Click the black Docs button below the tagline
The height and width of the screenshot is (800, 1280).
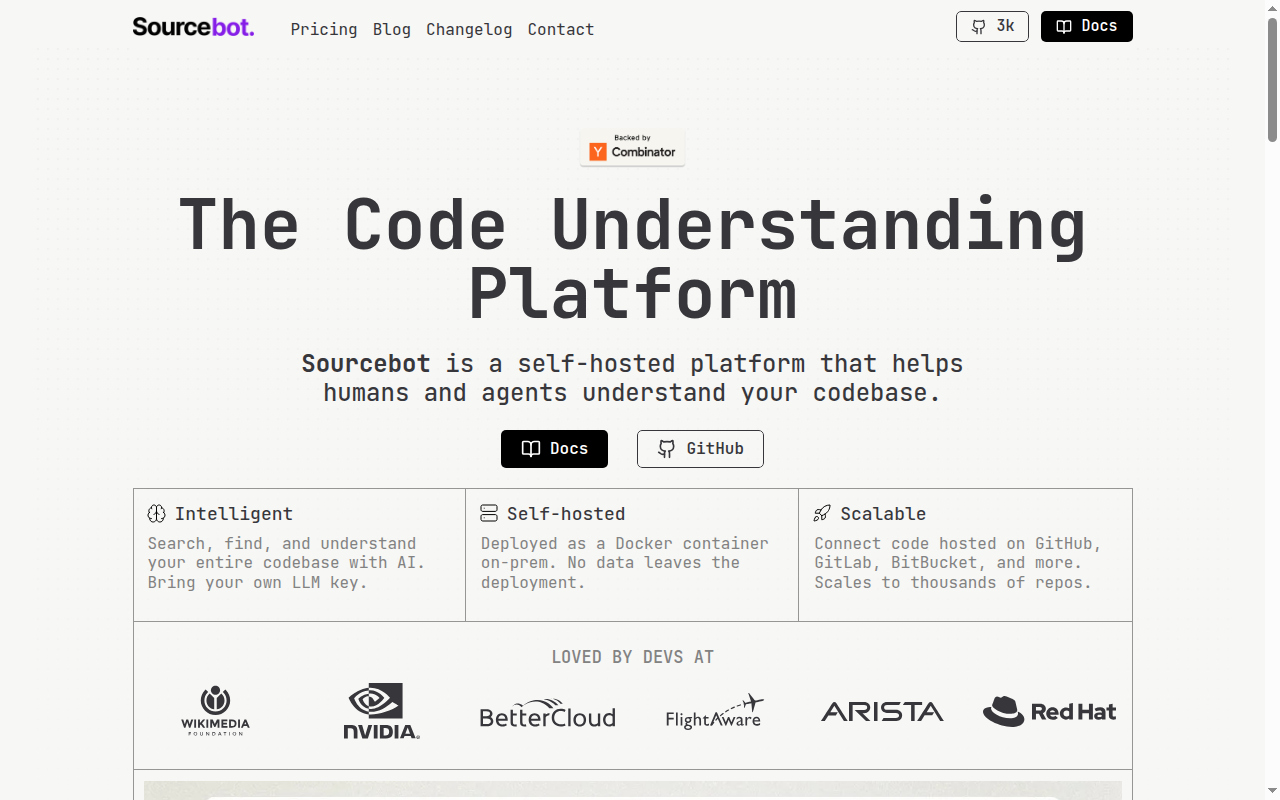pyautogui.click(x=554, y=449)
